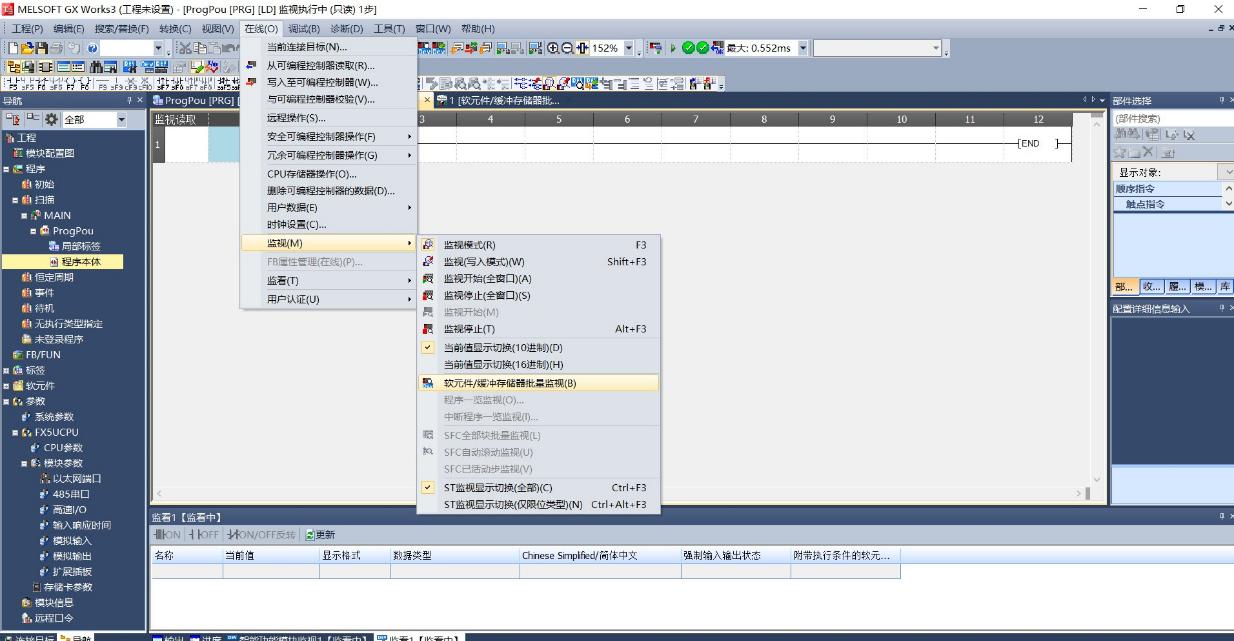Image resolution: width=1234 pixels, height=641 pixels.
Task: Click the 部件搜索 input field
Action: point(1172,119)
